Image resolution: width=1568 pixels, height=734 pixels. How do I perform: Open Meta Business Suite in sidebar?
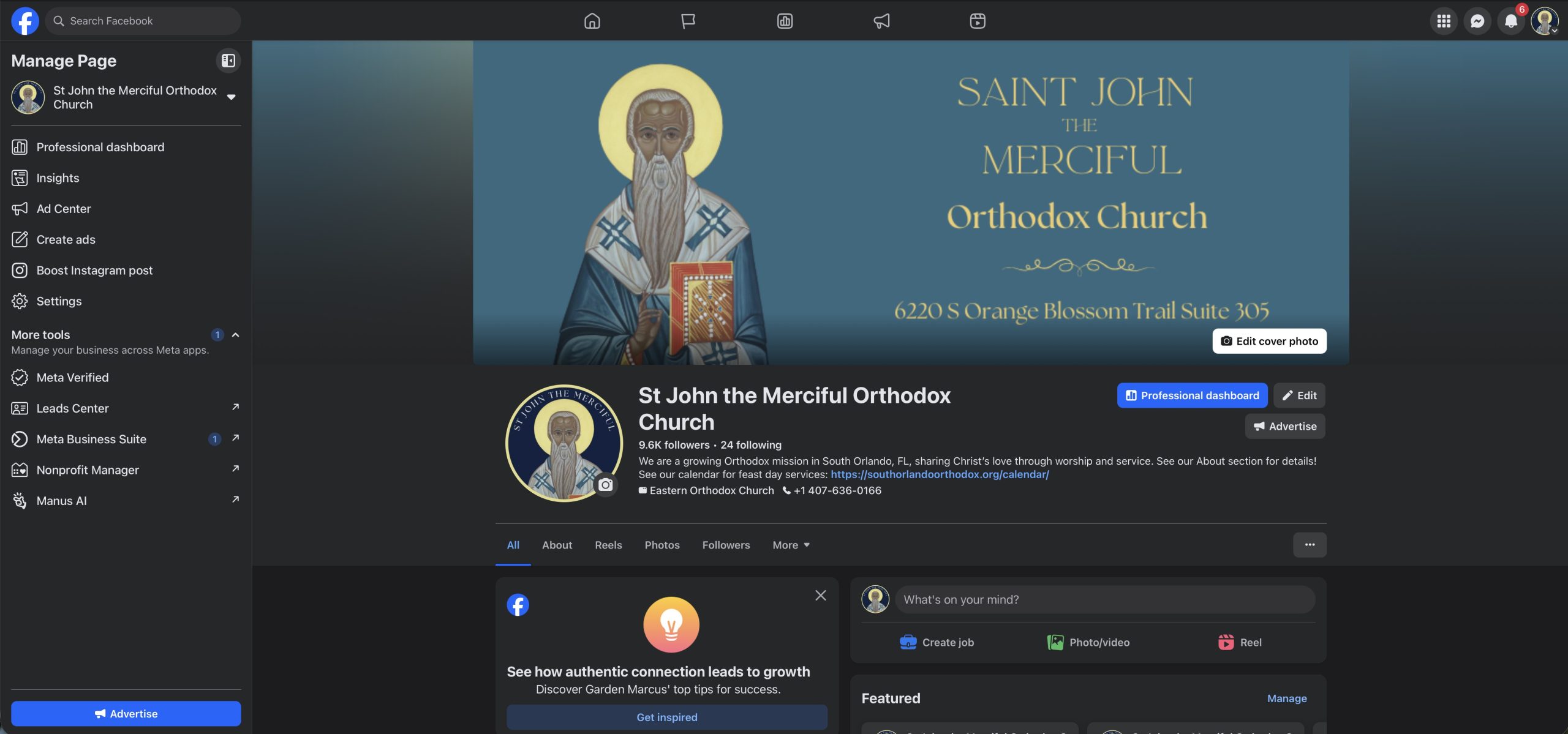pyautogui.click(x=91, y=439)
